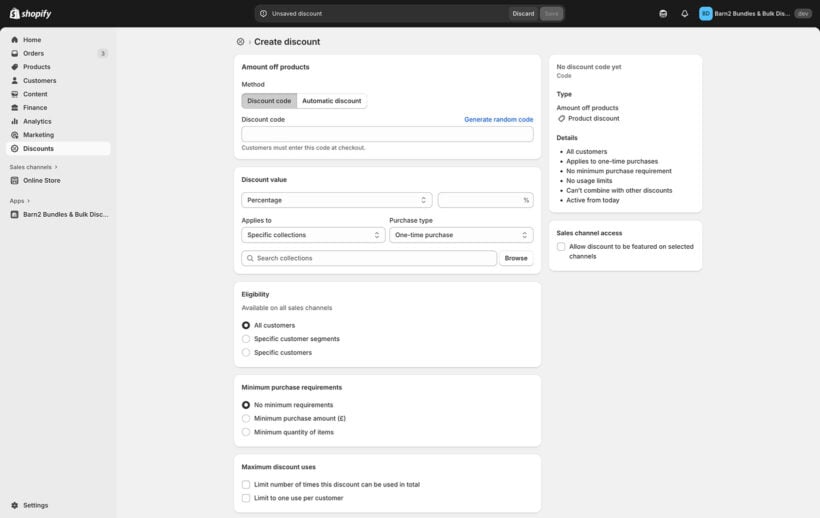Open Customers in sidebar
The width and height of the screenshot is (820, 518).
pos(58,80)
